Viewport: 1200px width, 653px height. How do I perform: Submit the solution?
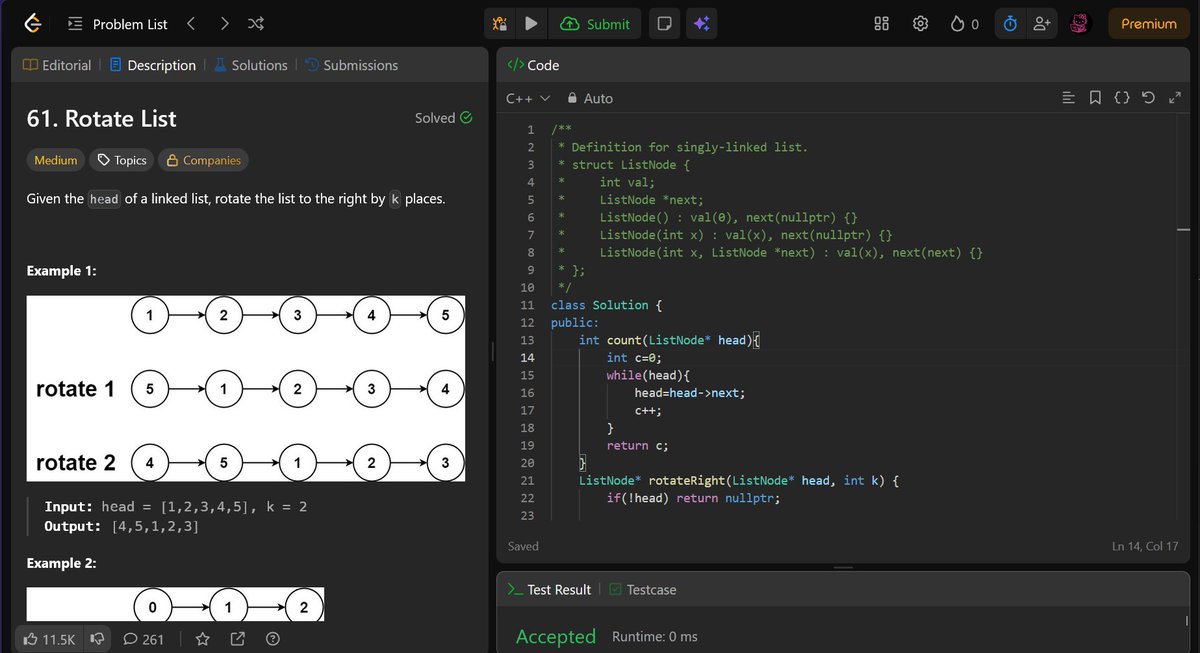tap(595, 24)
